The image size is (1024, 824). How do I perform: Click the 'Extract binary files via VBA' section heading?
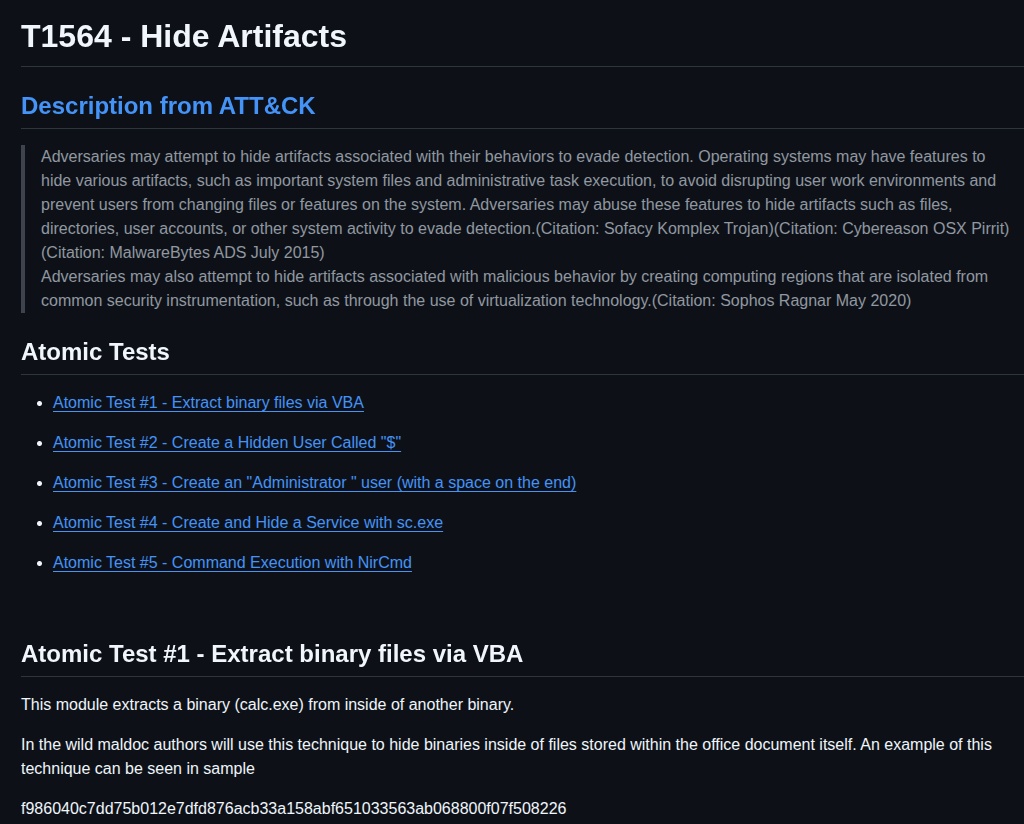point(271,654)
